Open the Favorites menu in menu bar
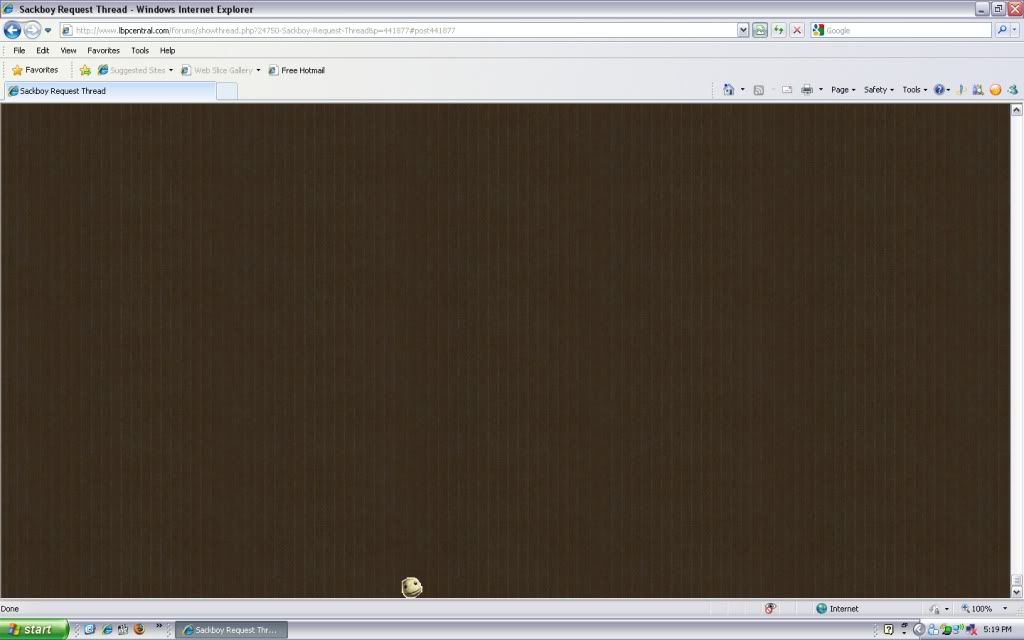Screen dimensions: 1024x640 [x=103, y=50]
